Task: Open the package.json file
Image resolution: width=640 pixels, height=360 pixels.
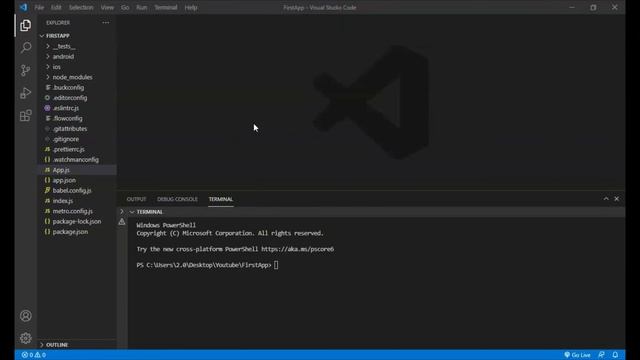Action: 77,232
